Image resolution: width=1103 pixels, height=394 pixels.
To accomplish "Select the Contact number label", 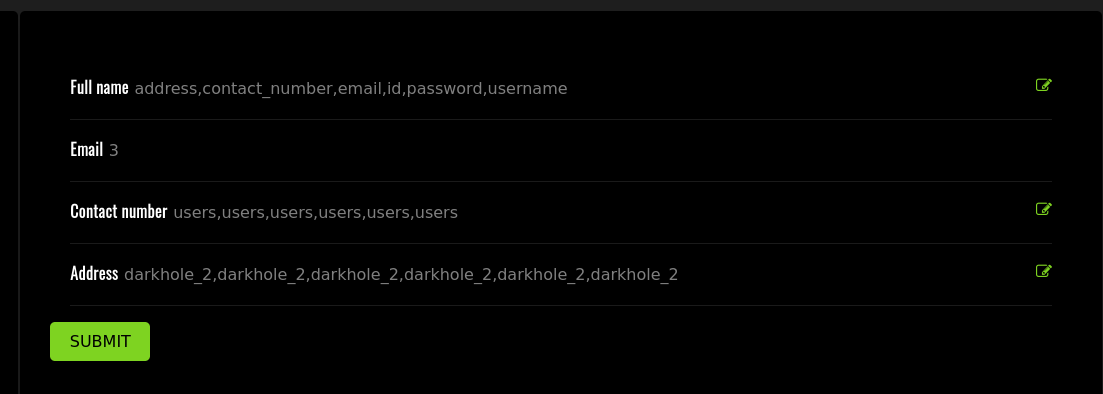I will click(119, 212).
